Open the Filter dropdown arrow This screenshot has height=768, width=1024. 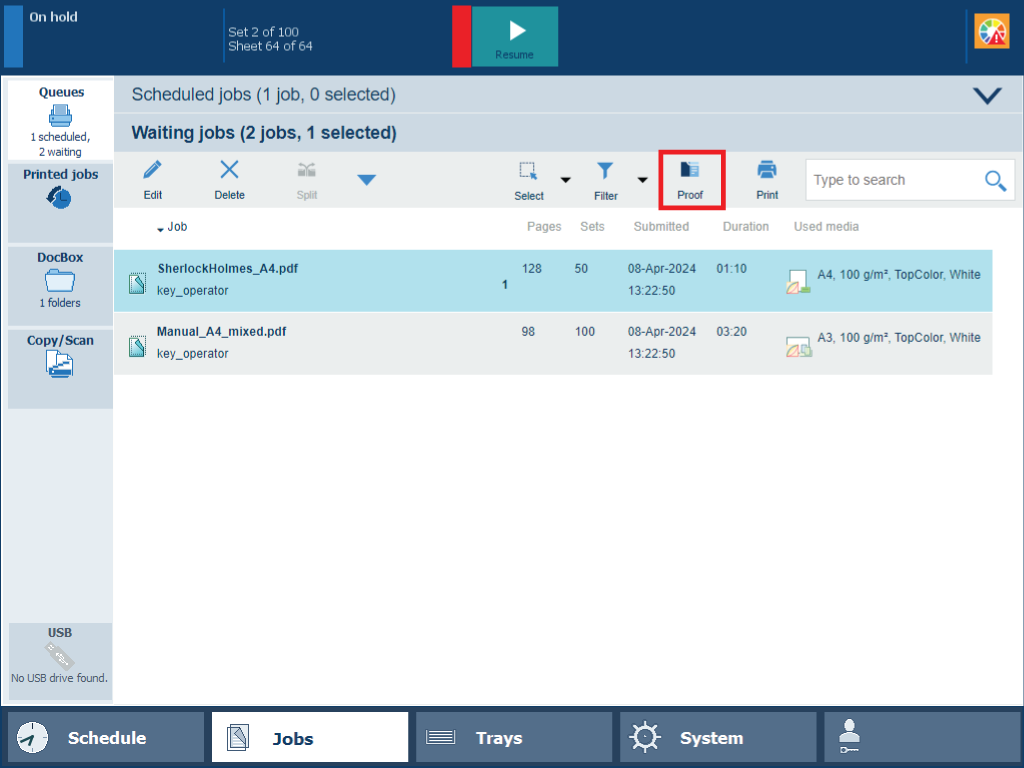[x=642, y=180]
